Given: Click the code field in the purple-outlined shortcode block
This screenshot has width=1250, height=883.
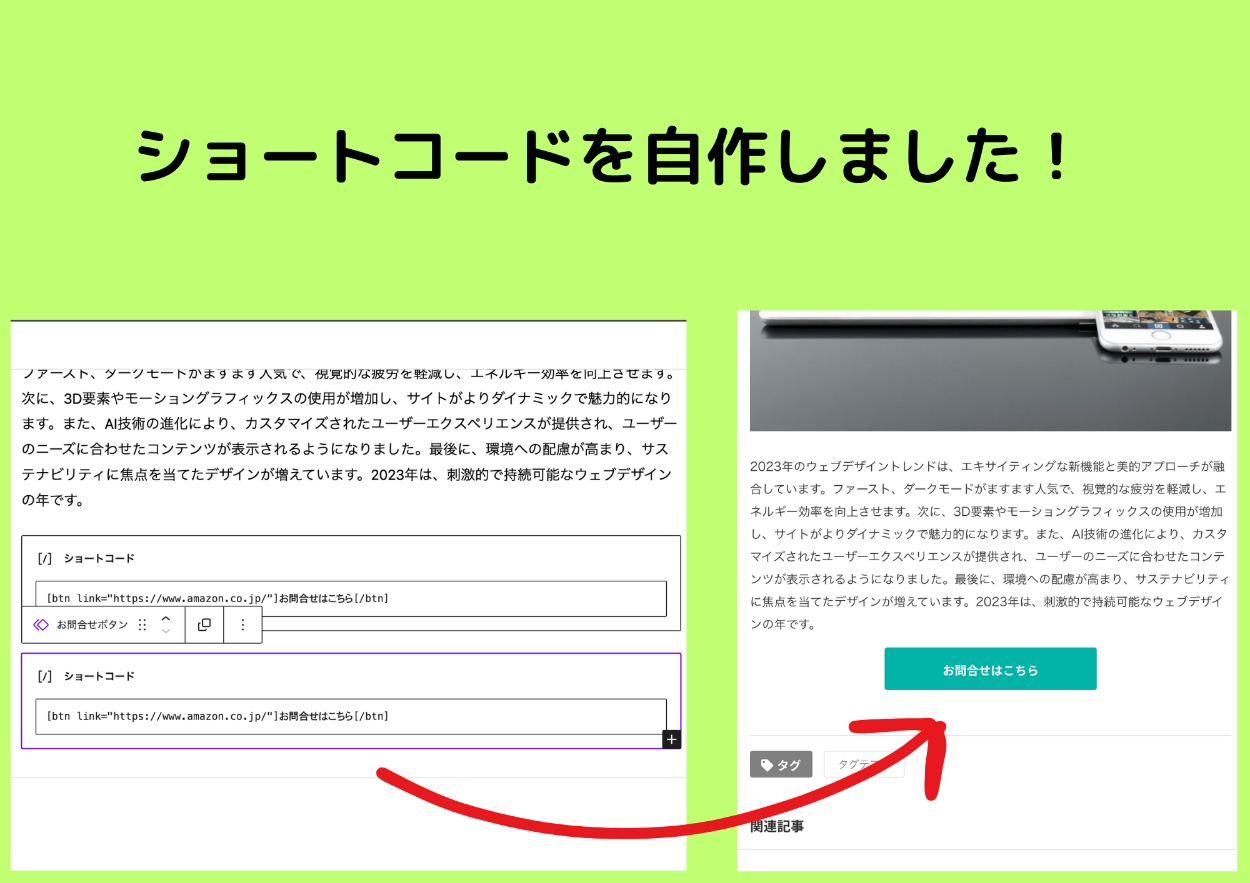Looking at the screenshot, I should (x=350, y=716).
